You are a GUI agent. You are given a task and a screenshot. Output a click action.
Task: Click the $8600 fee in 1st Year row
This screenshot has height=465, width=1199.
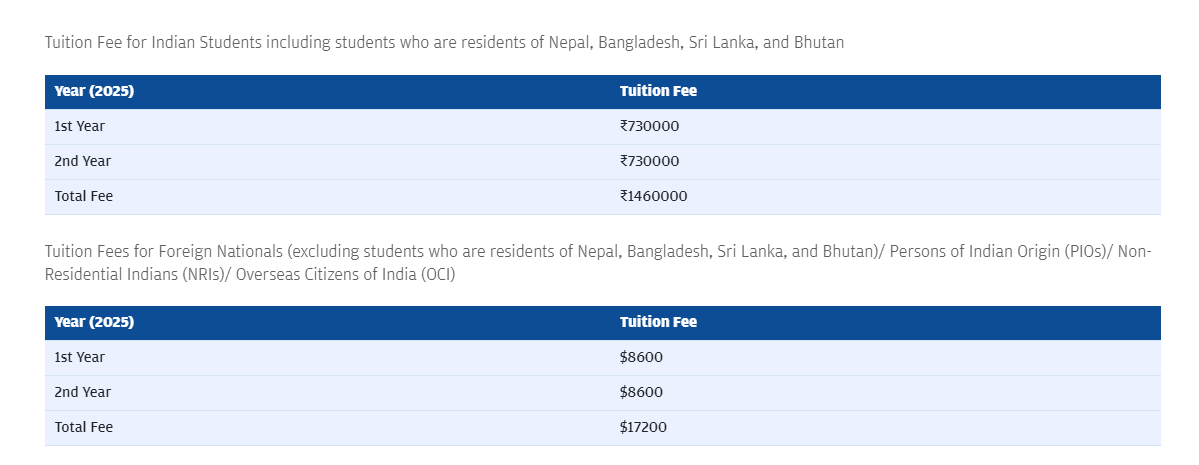(x=642, y=357)
